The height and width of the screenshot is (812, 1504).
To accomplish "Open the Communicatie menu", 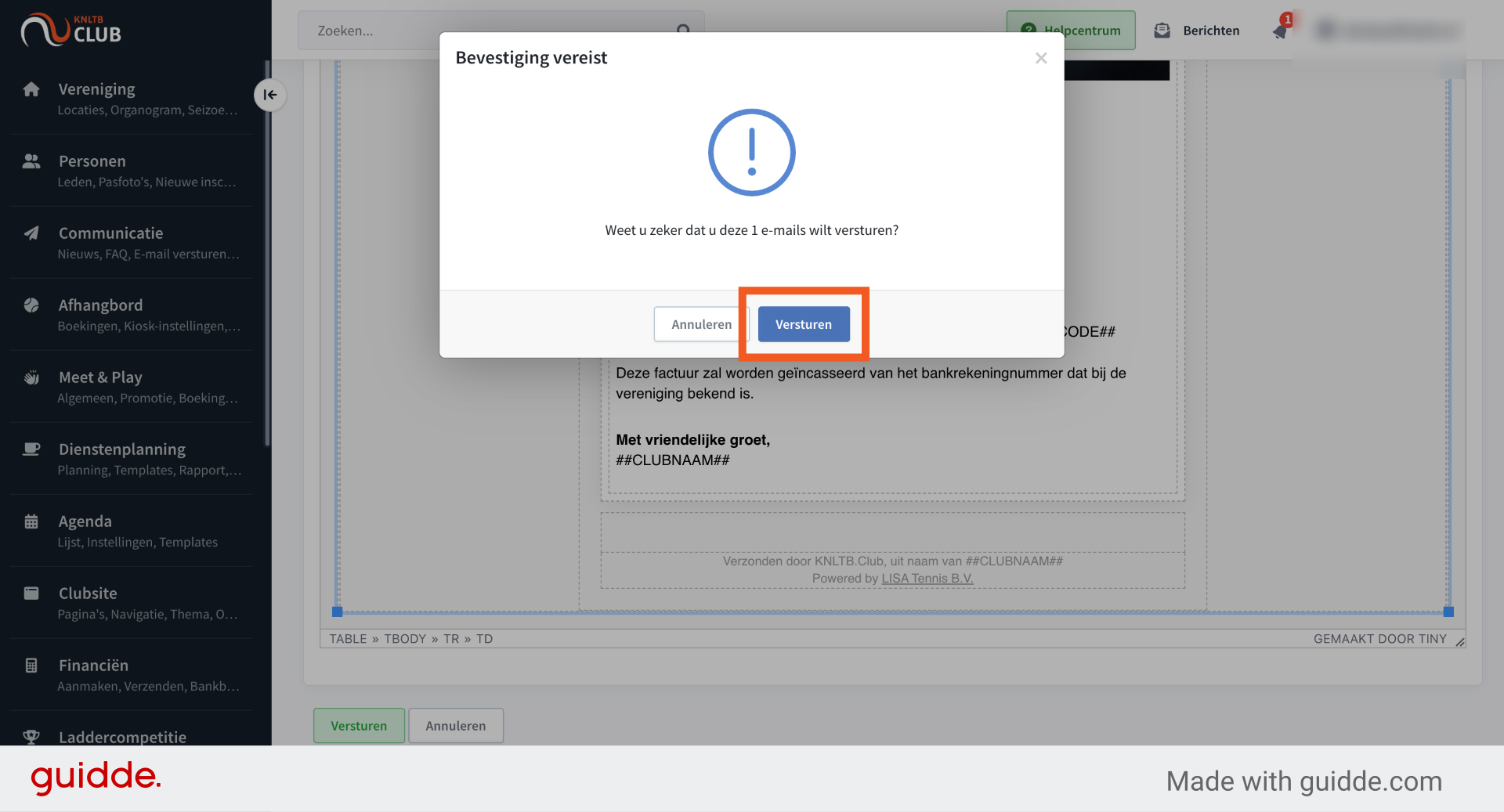I will 132,243.
